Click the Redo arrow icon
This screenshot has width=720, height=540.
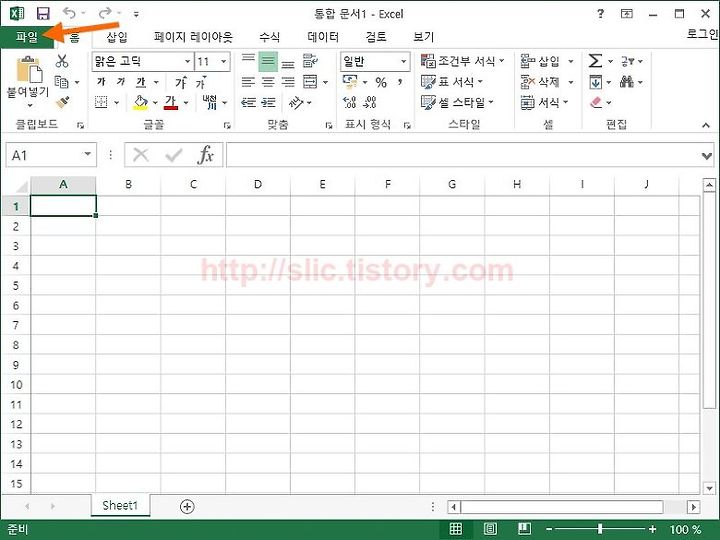click(105, 13)
